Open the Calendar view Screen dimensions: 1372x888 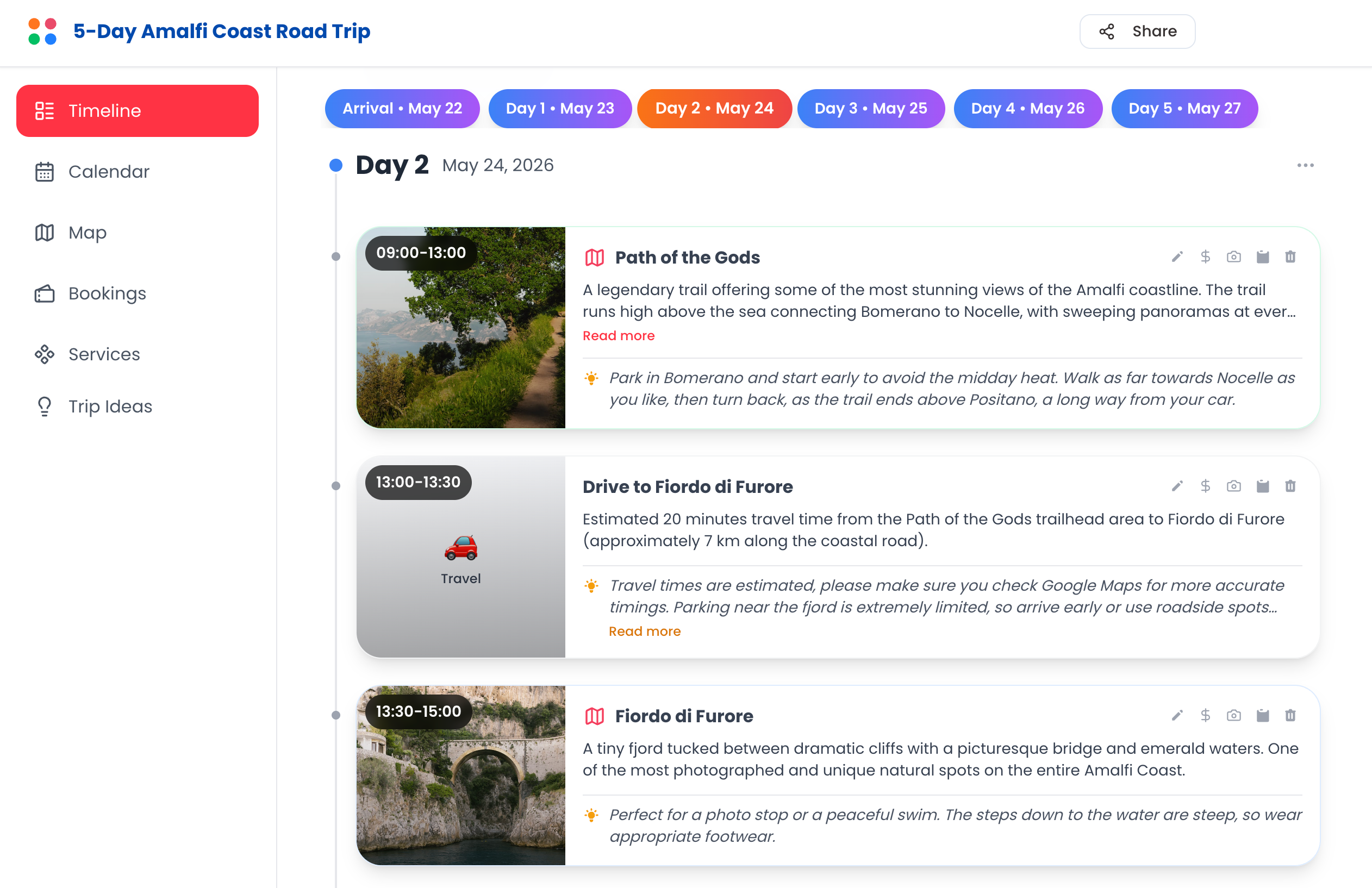click(x=137, y=172)
